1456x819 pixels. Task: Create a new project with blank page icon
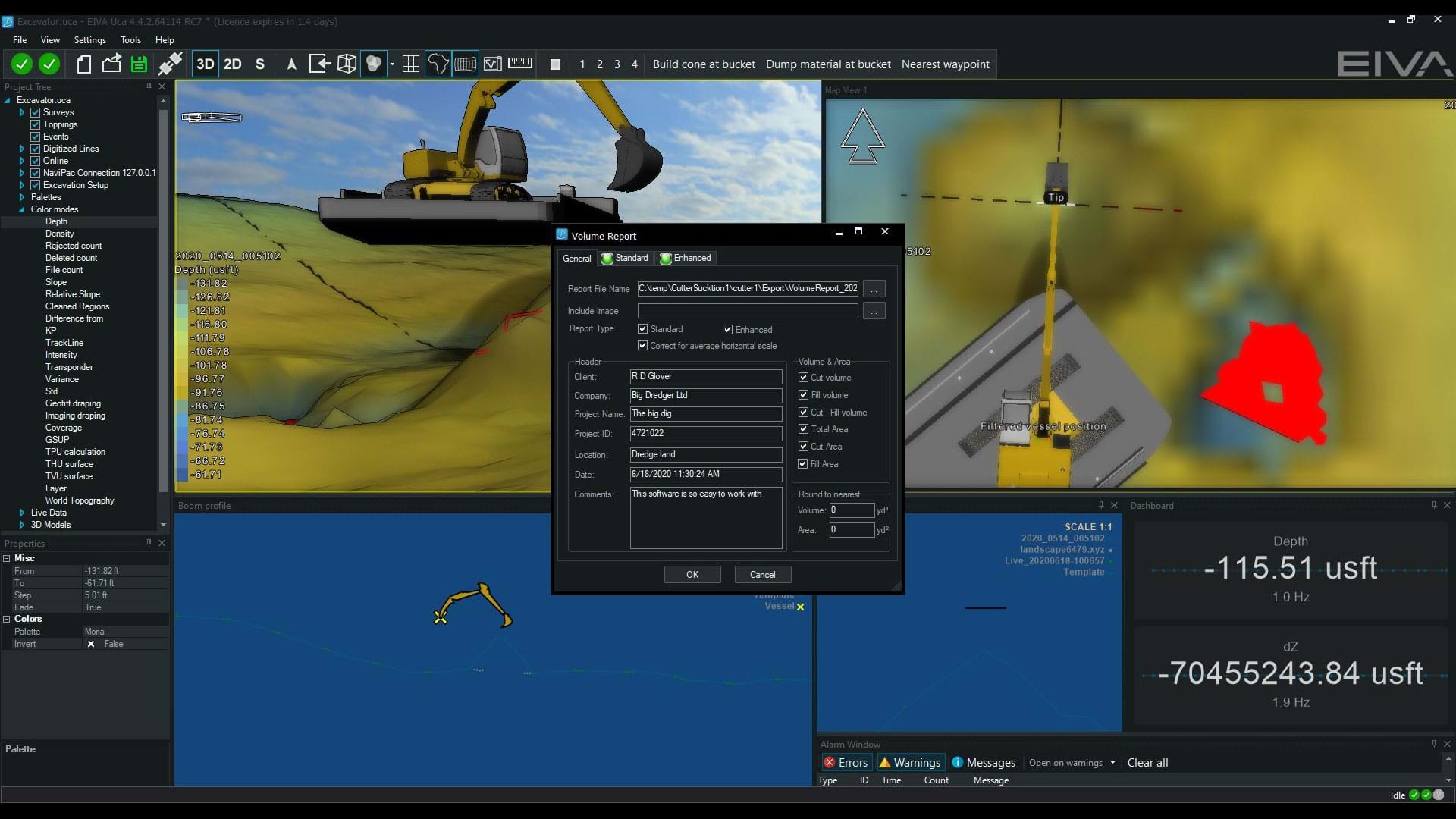[84, 64]
